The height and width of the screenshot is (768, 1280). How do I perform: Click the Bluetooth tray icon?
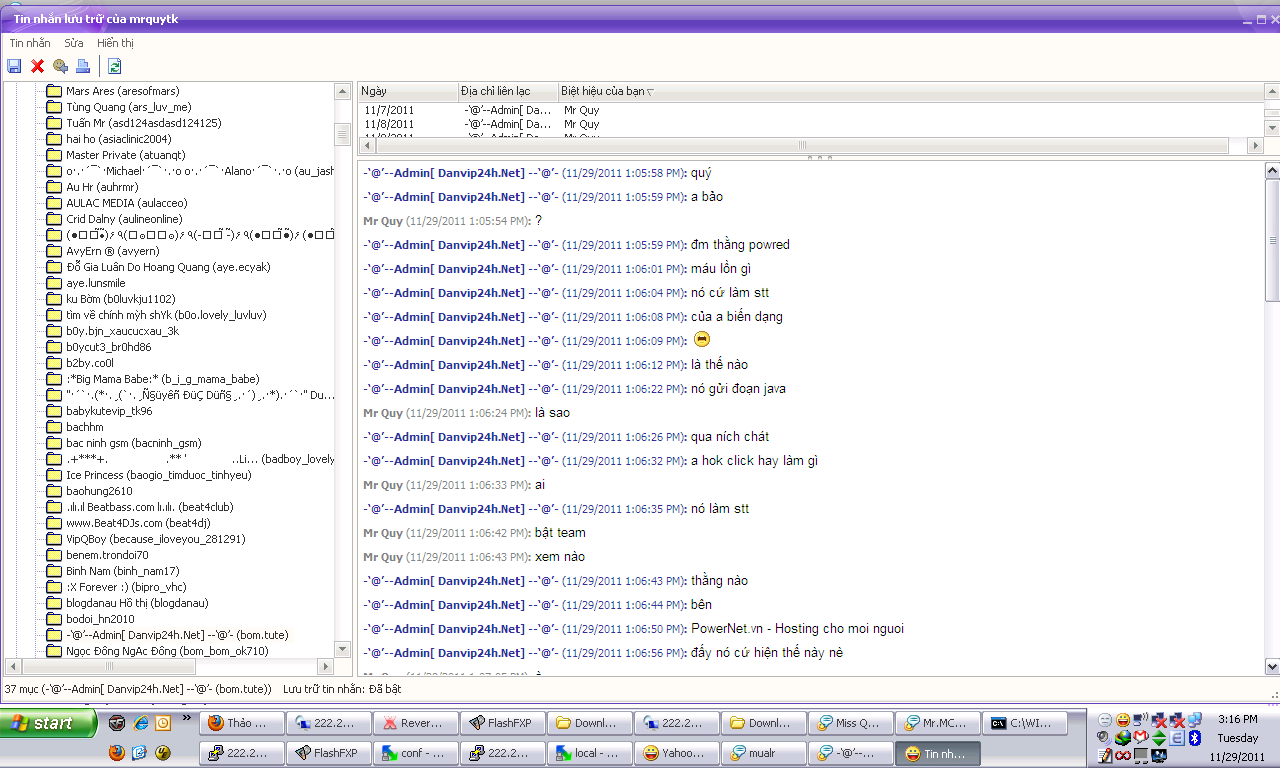tap(1194, 738)
